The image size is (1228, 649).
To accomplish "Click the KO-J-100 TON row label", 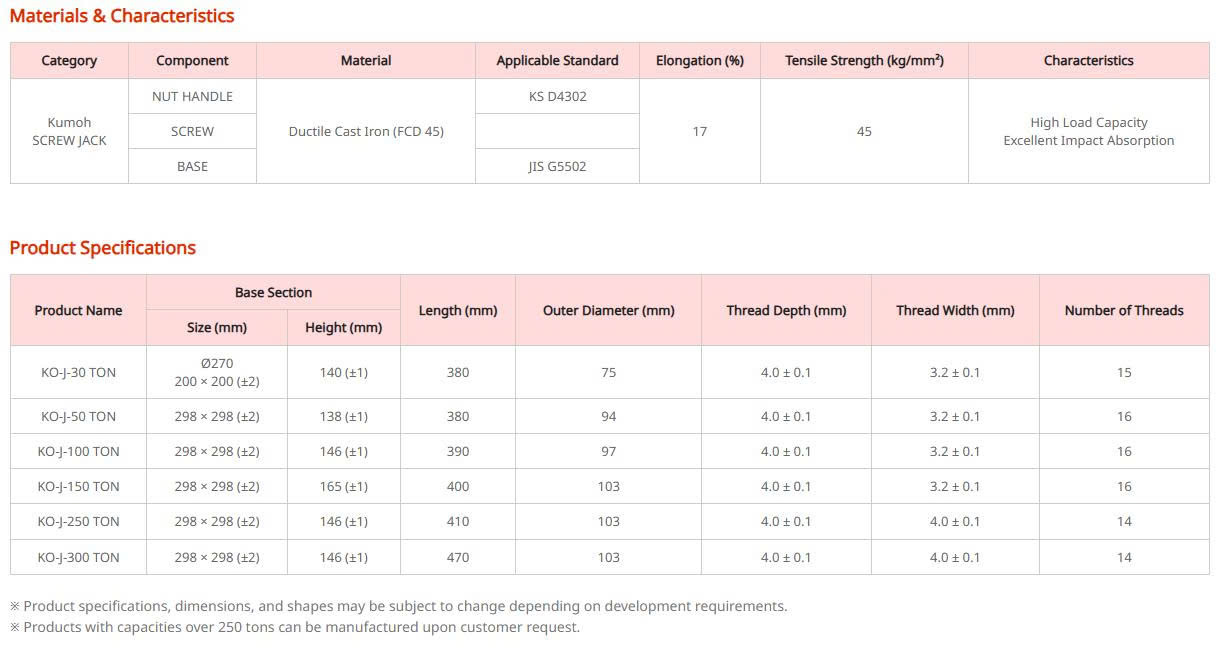I will pos(78,451).
